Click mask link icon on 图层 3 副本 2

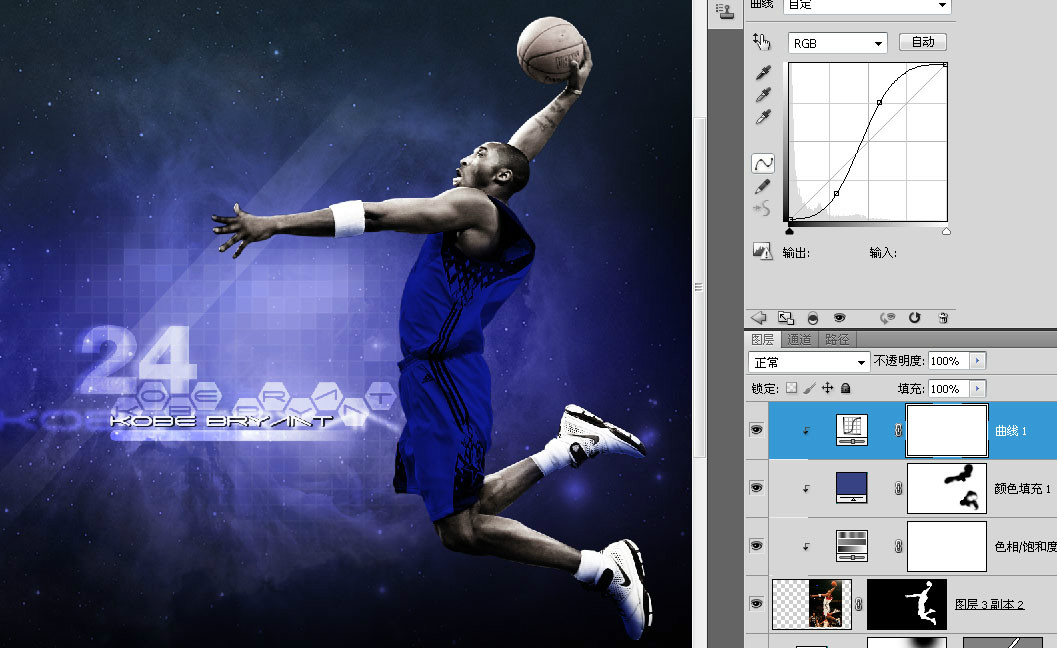(x=859, y=604)
